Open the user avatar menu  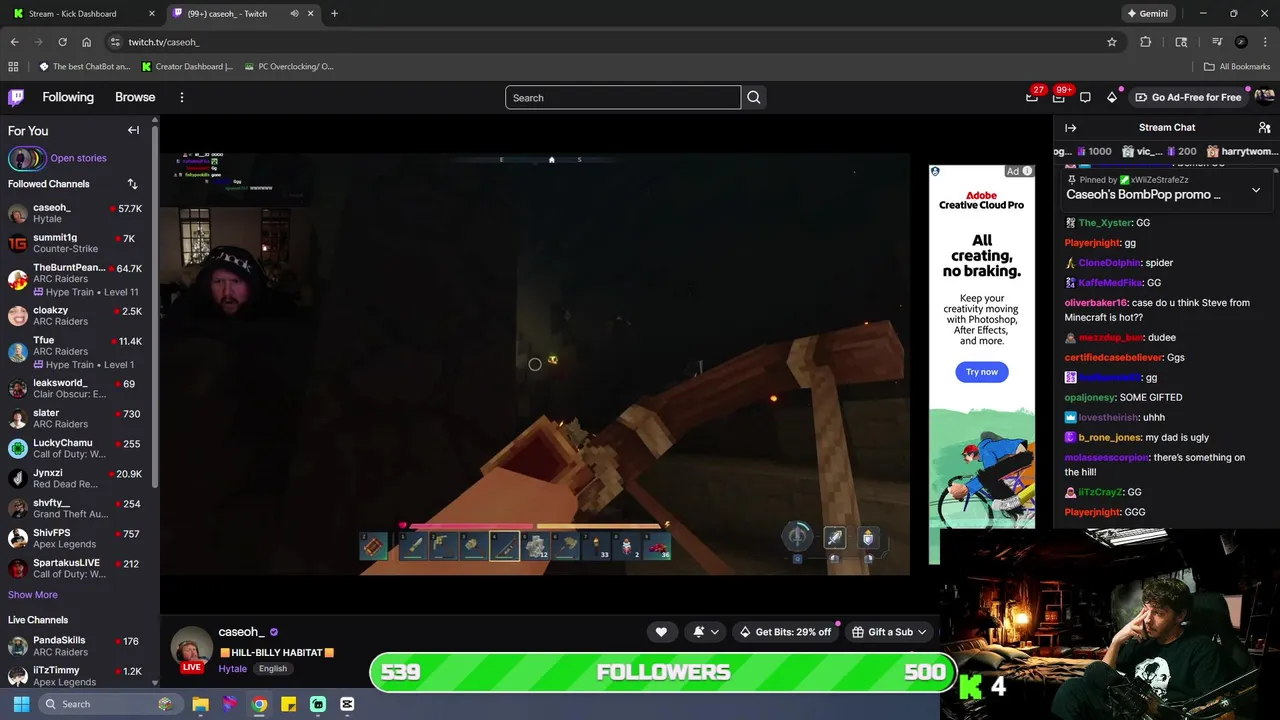(x=1264, y=97)
